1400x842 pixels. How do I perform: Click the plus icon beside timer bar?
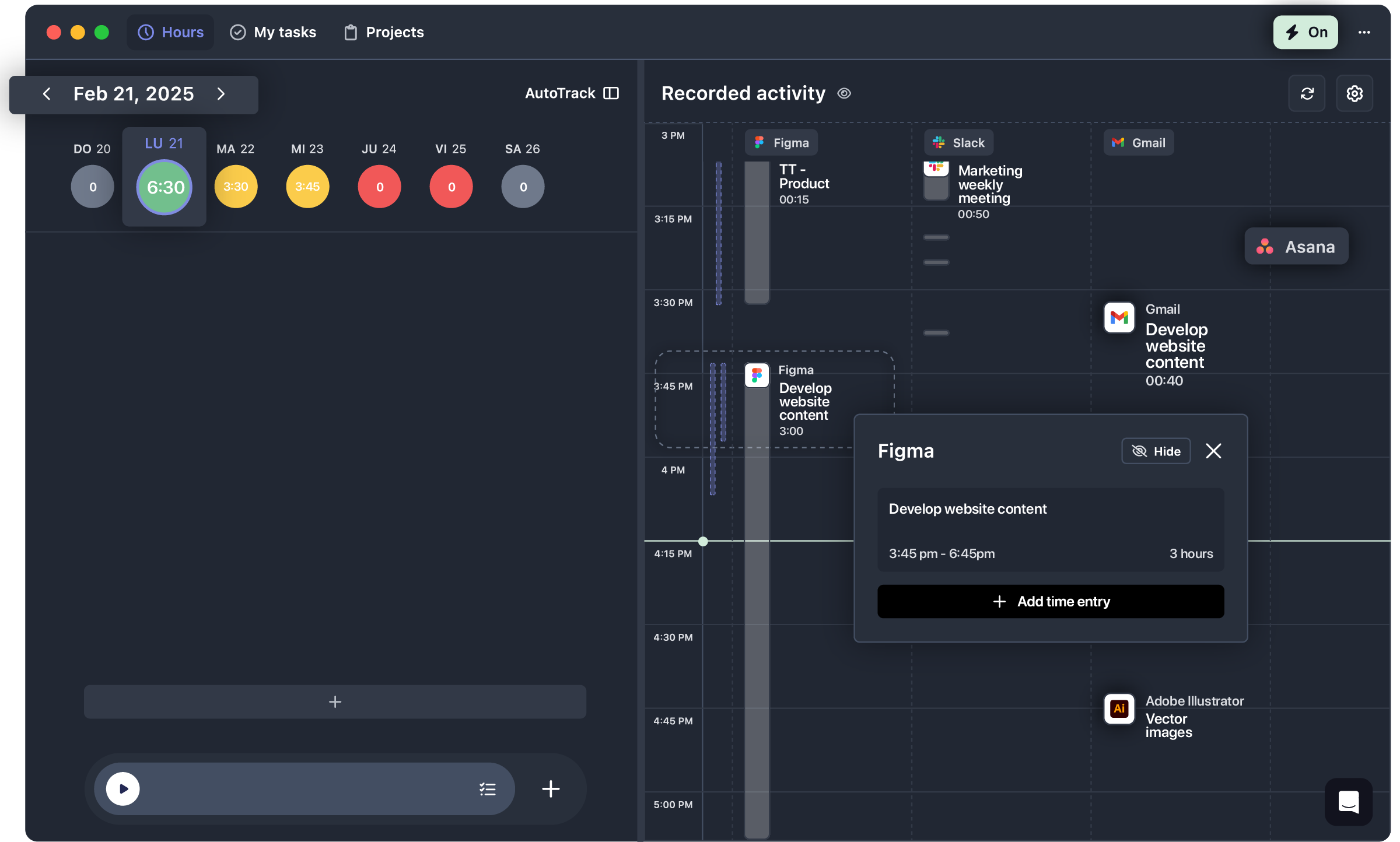[x=550, y=789]
